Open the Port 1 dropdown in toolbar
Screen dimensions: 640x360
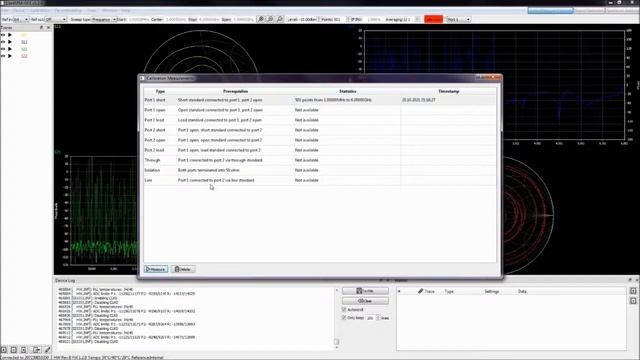coord(458,19)
